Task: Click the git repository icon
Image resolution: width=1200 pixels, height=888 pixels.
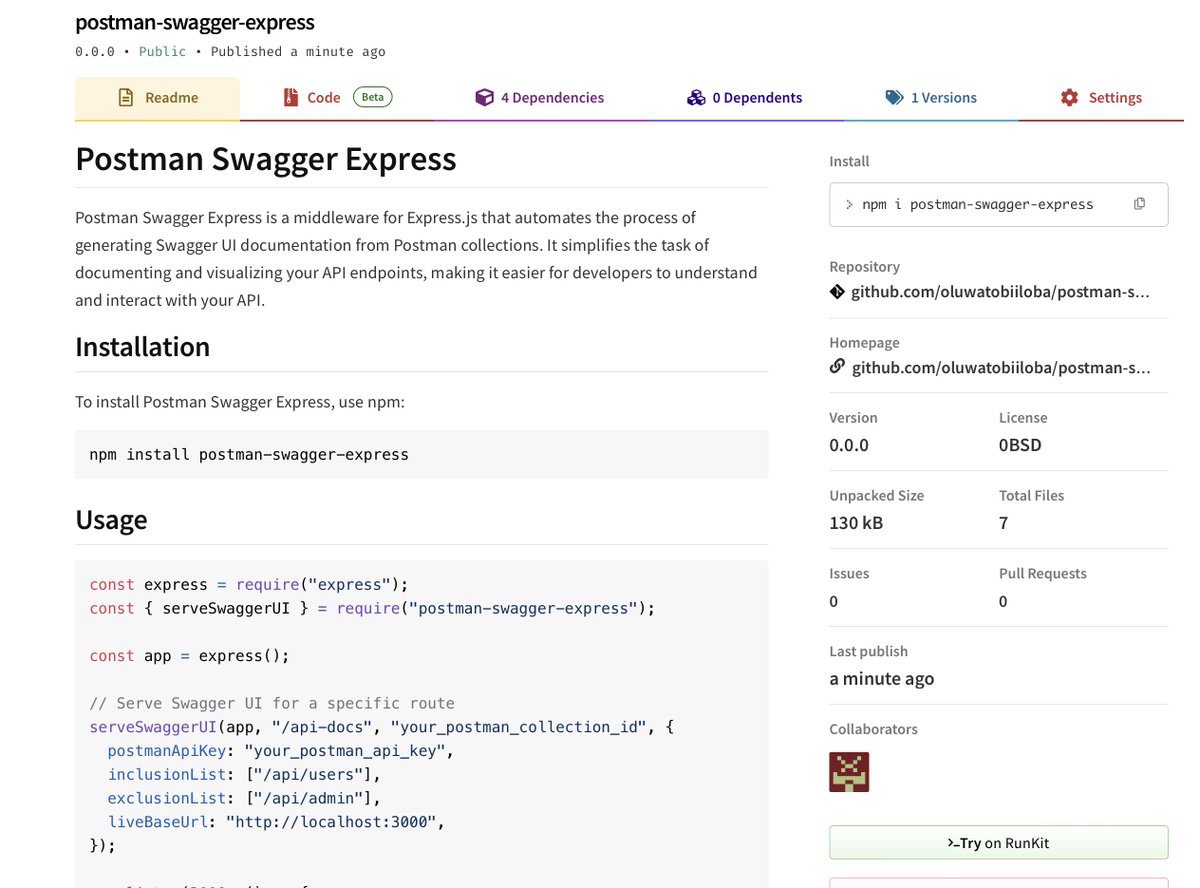Action: (x=837, y=292)
